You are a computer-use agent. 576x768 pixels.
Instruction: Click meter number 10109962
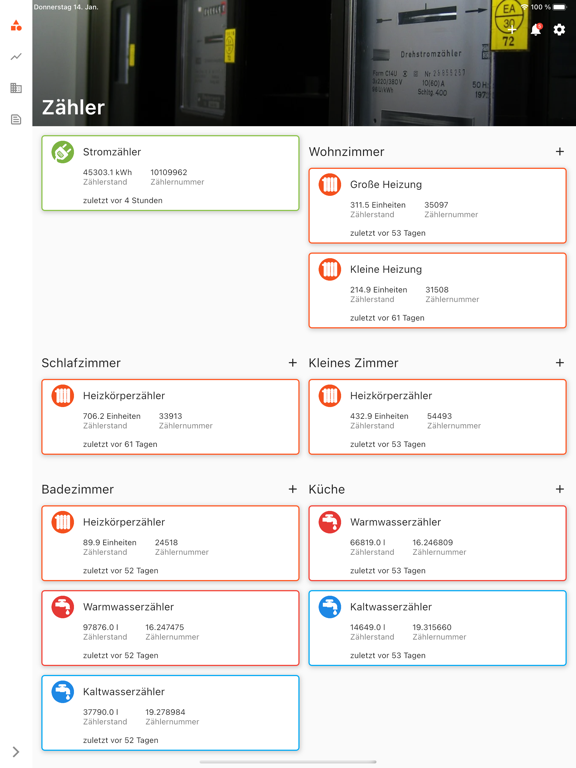point(168,172)
